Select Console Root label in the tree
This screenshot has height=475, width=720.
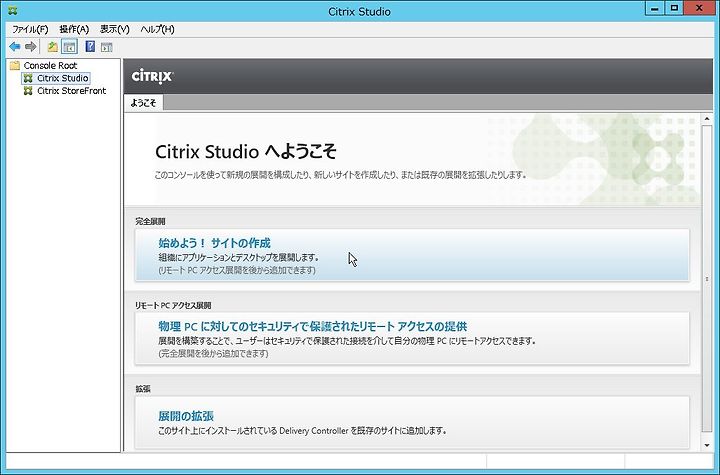[51, 66]
